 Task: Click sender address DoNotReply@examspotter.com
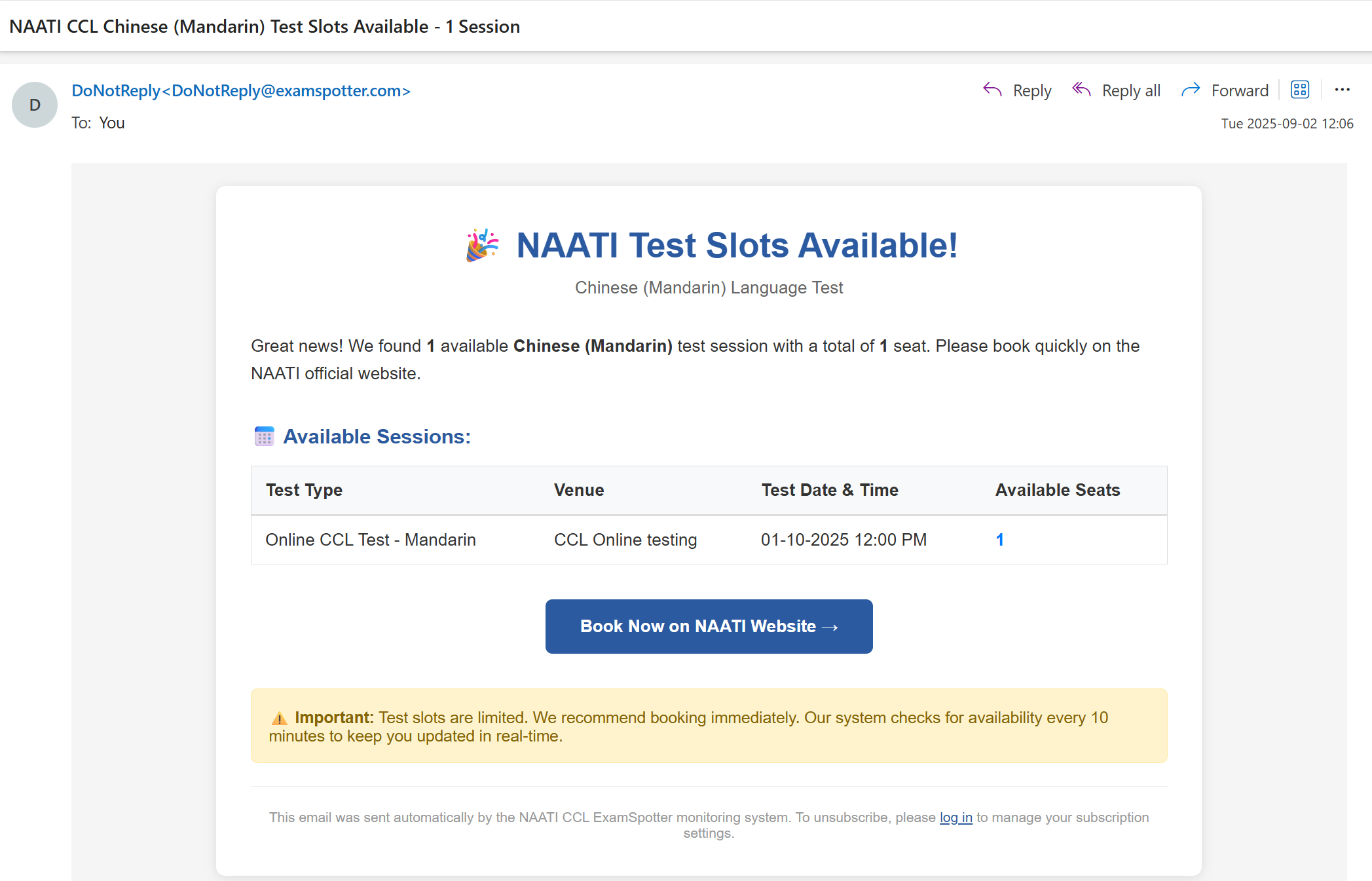coord(241,90)
